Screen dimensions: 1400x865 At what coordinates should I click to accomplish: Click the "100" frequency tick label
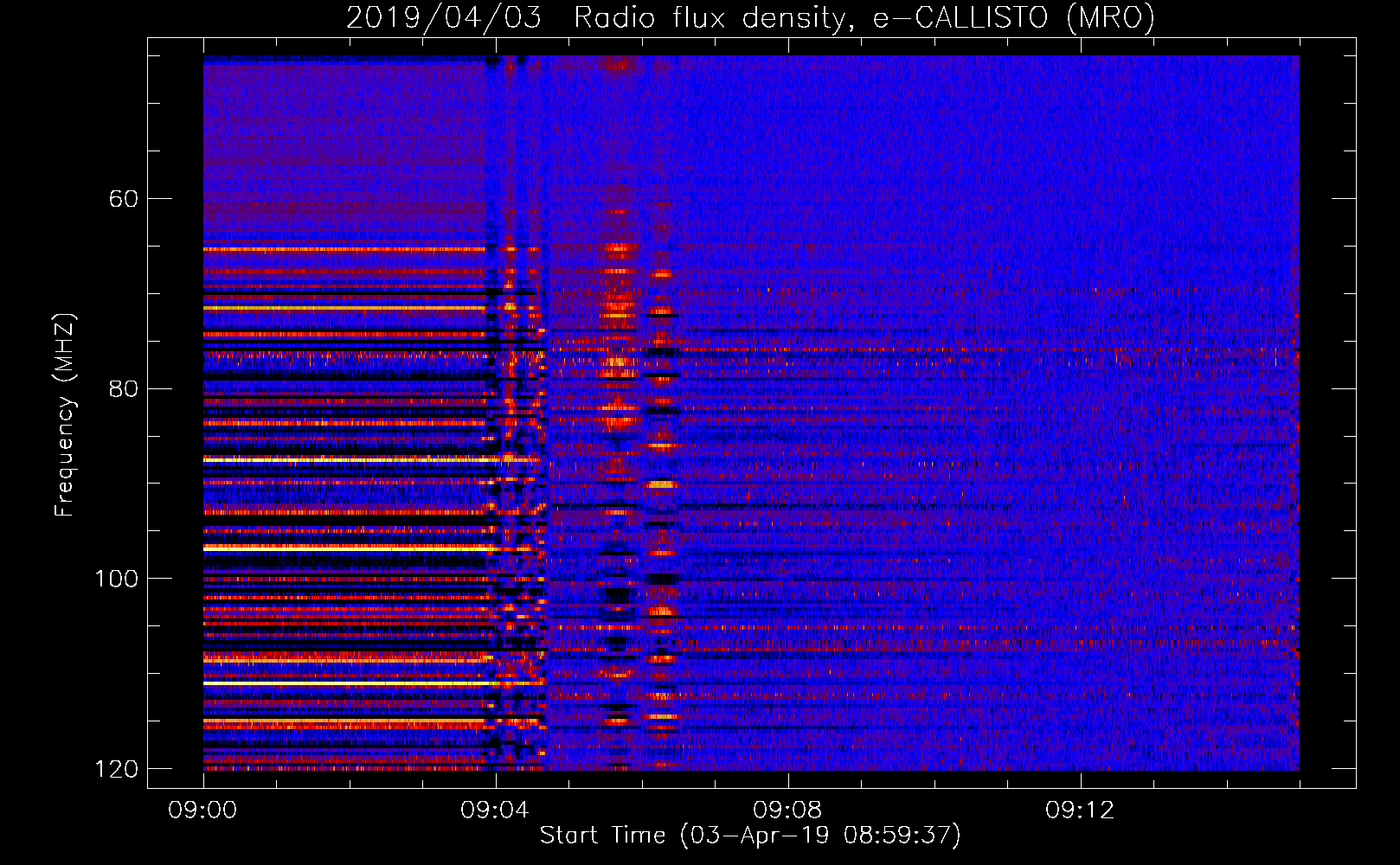[x=116, y=579]
